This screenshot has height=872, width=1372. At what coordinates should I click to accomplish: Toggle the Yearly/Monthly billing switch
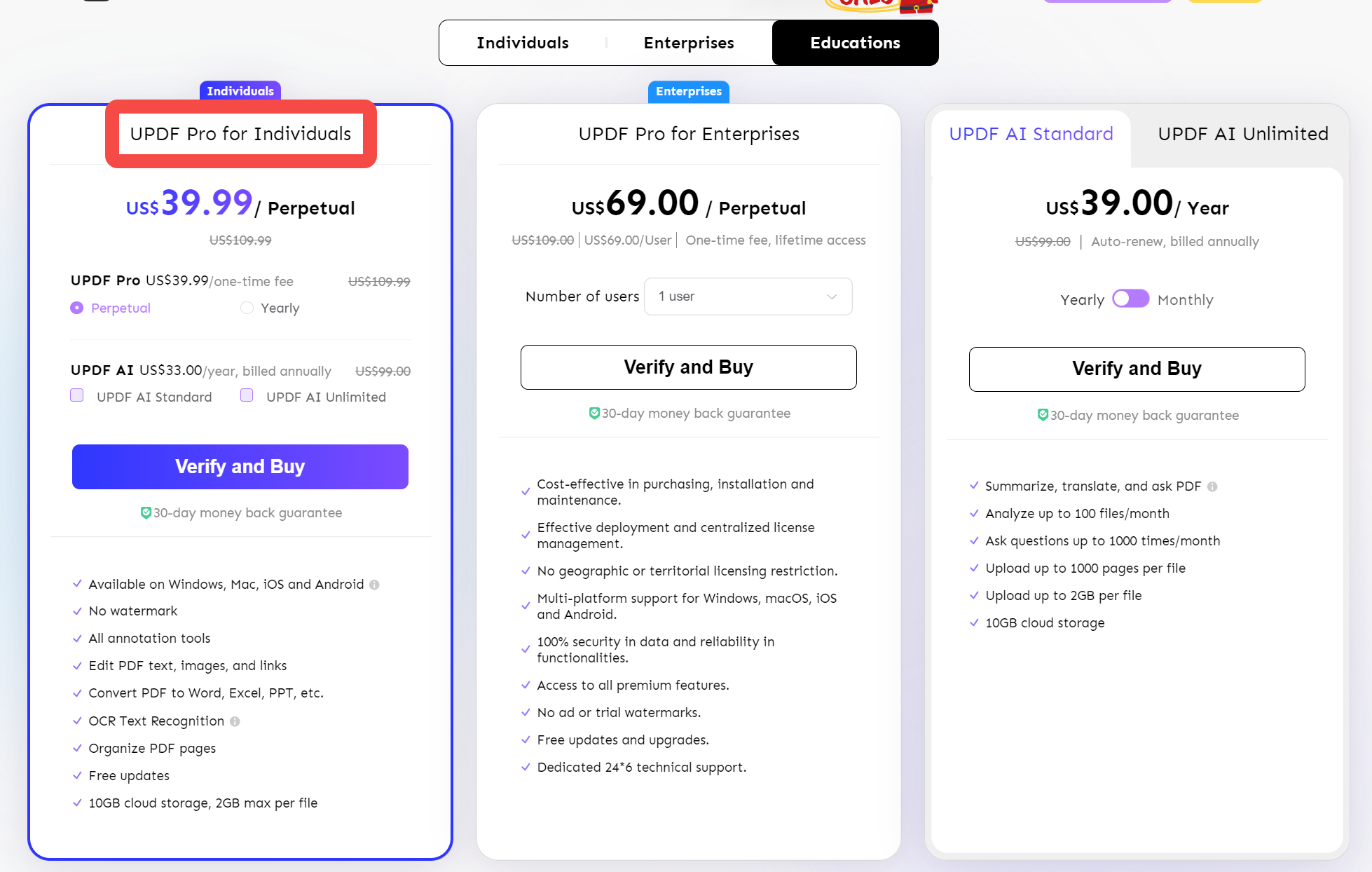tap(1131, 299)
